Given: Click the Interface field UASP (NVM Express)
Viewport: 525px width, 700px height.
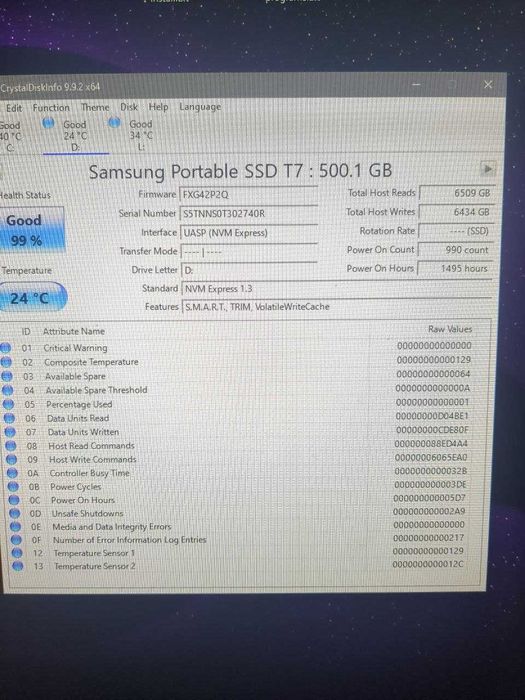Looking at the screenshot, I should 249,233.
